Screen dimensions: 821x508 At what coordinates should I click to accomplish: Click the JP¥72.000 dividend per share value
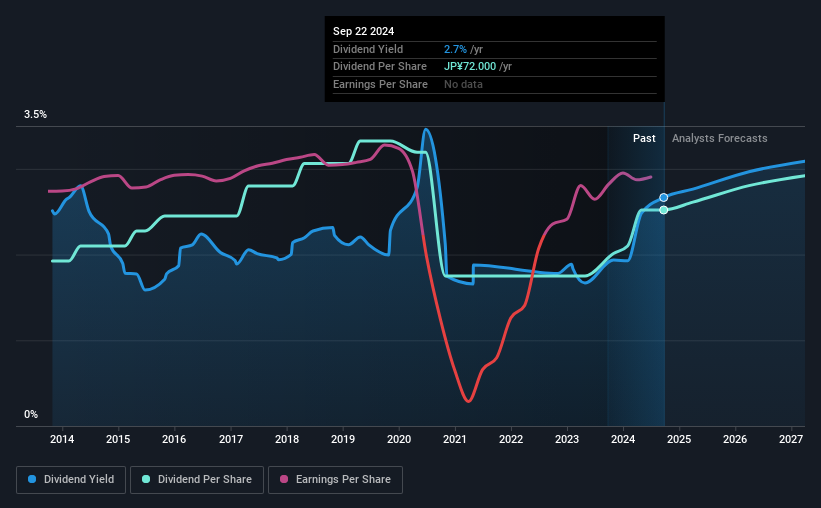(470, 67)
